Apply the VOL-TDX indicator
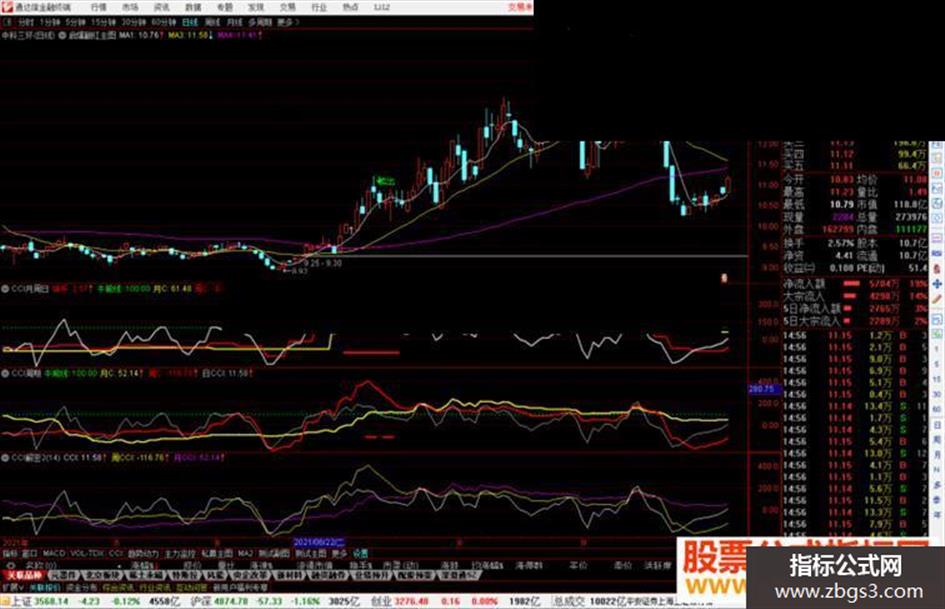The height and width of the screenshot is (609, 945). click(x=87, y=553)
